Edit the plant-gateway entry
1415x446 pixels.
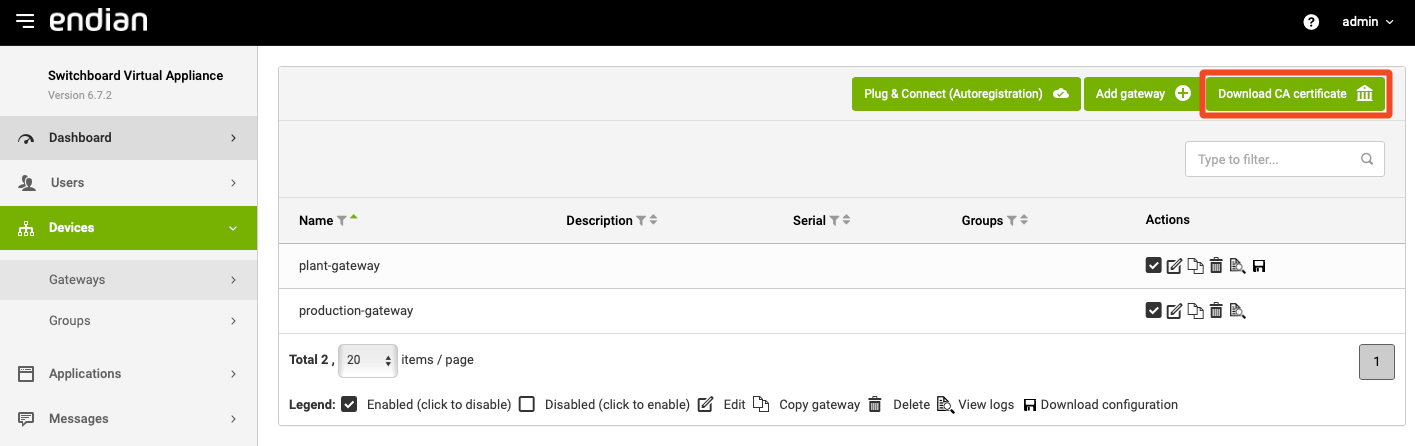(1175, 266)
